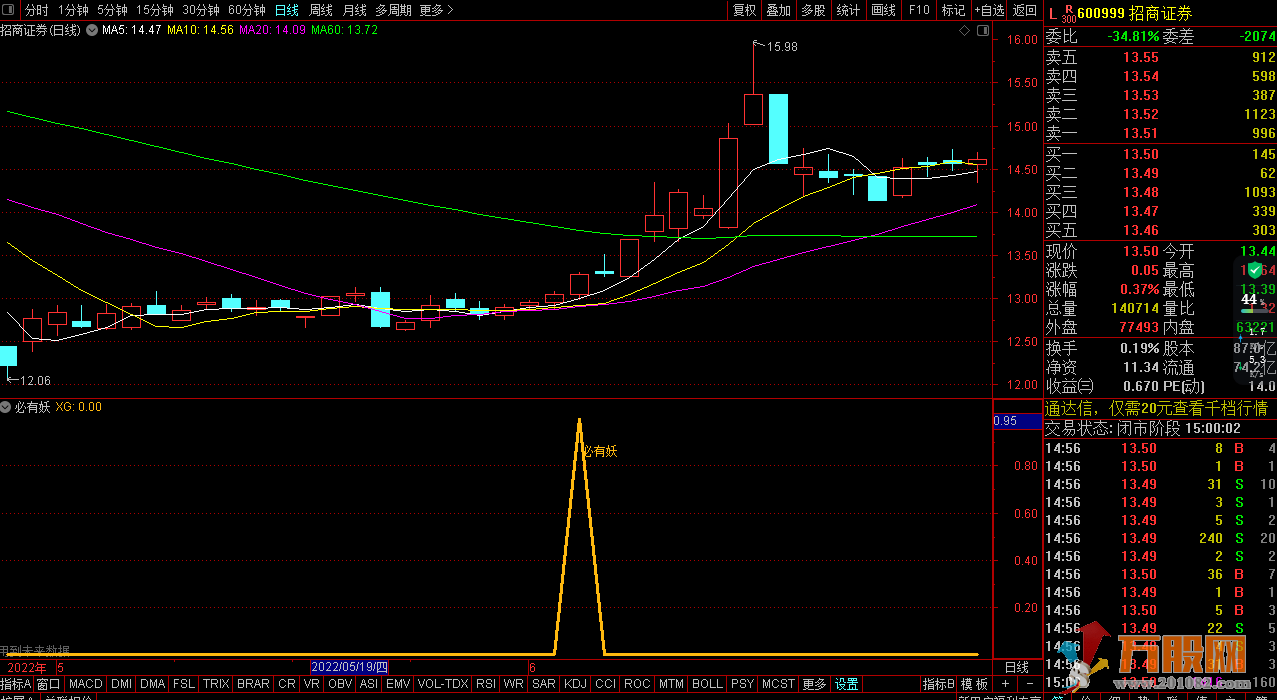Select the 窗口 tab in indicator bar
Image resolution: width=1277 pixels, height=700 pixels.
(x=48, y=684)
